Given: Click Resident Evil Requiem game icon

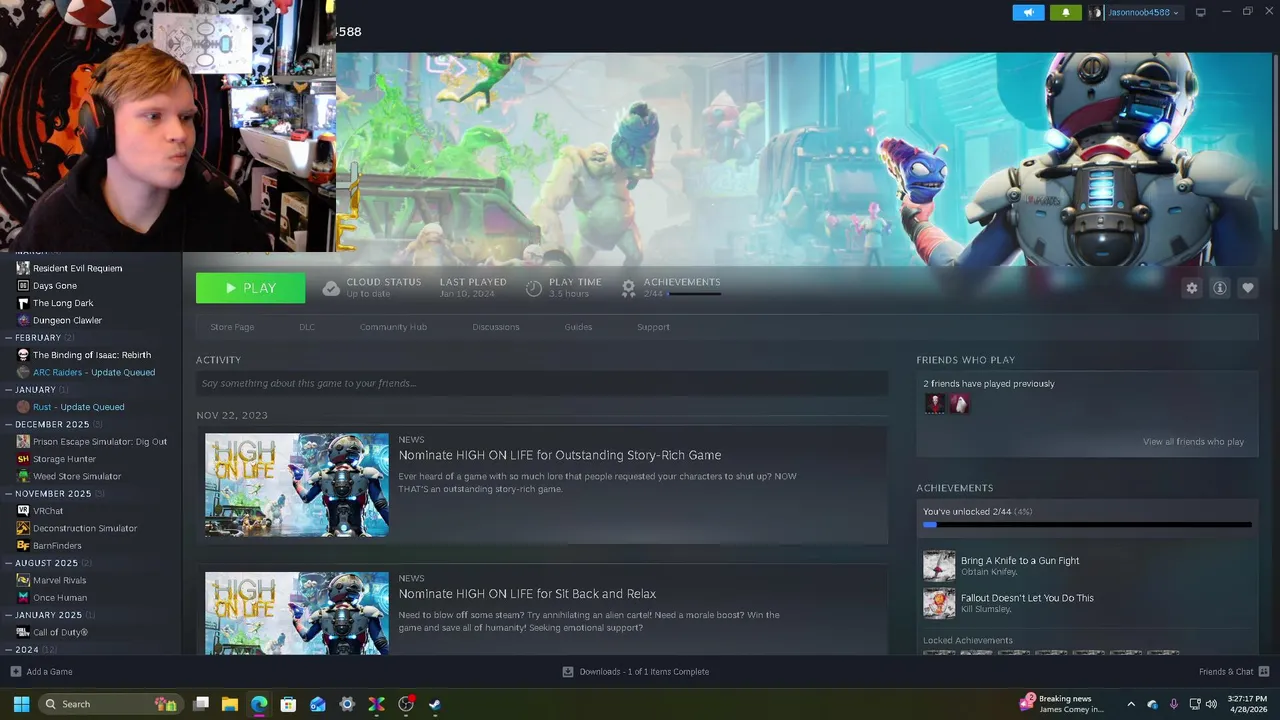Looking at the screenshot, I should [x=23, y=268].
